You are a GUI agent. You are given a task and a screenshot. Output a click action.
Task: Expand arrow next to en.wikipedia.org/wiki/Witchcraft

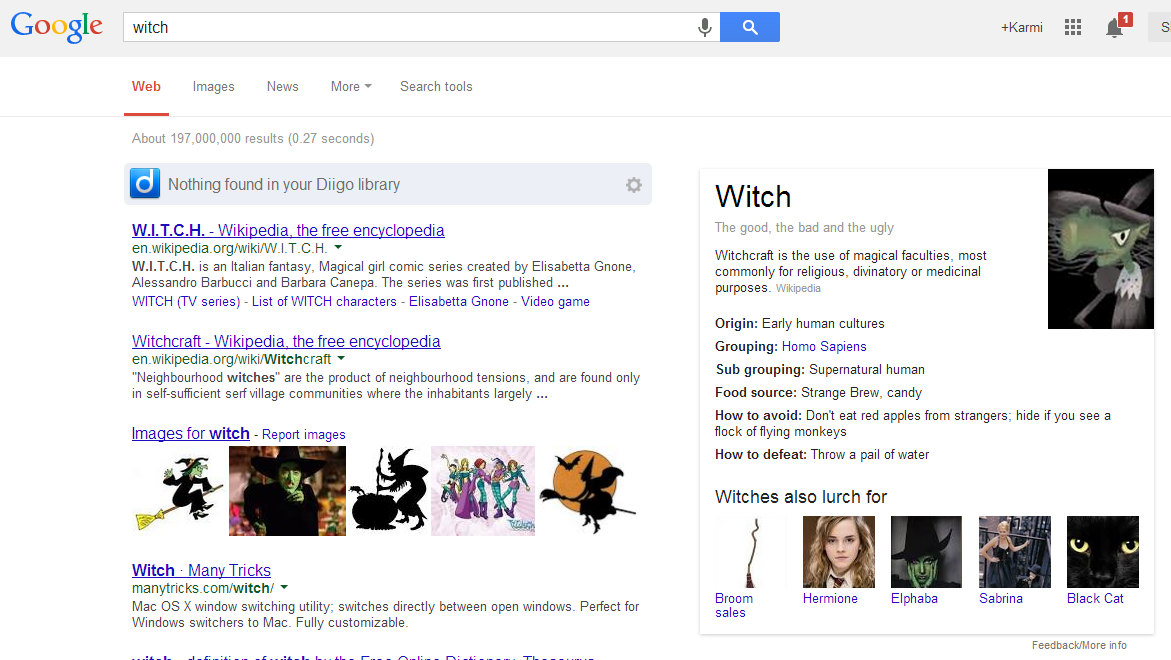click(x=341, y=358)
